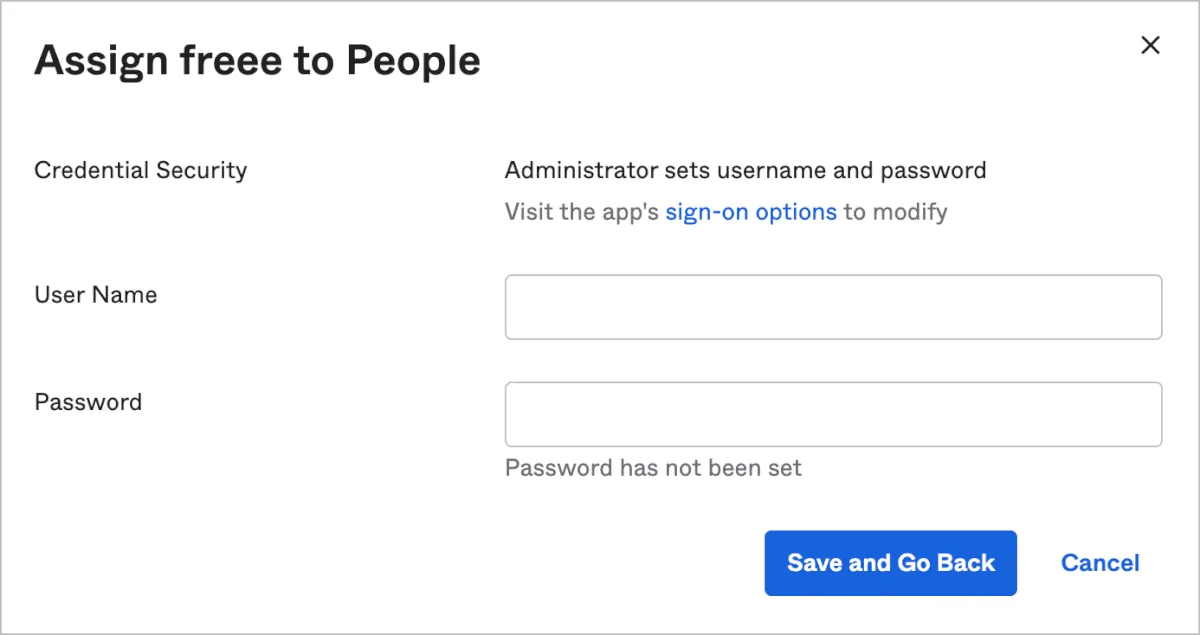Screen dimensions: 1200x635
Task: Click the word "password" in the Administrator description
Action: pyautogui.click(x=933, y=170)
